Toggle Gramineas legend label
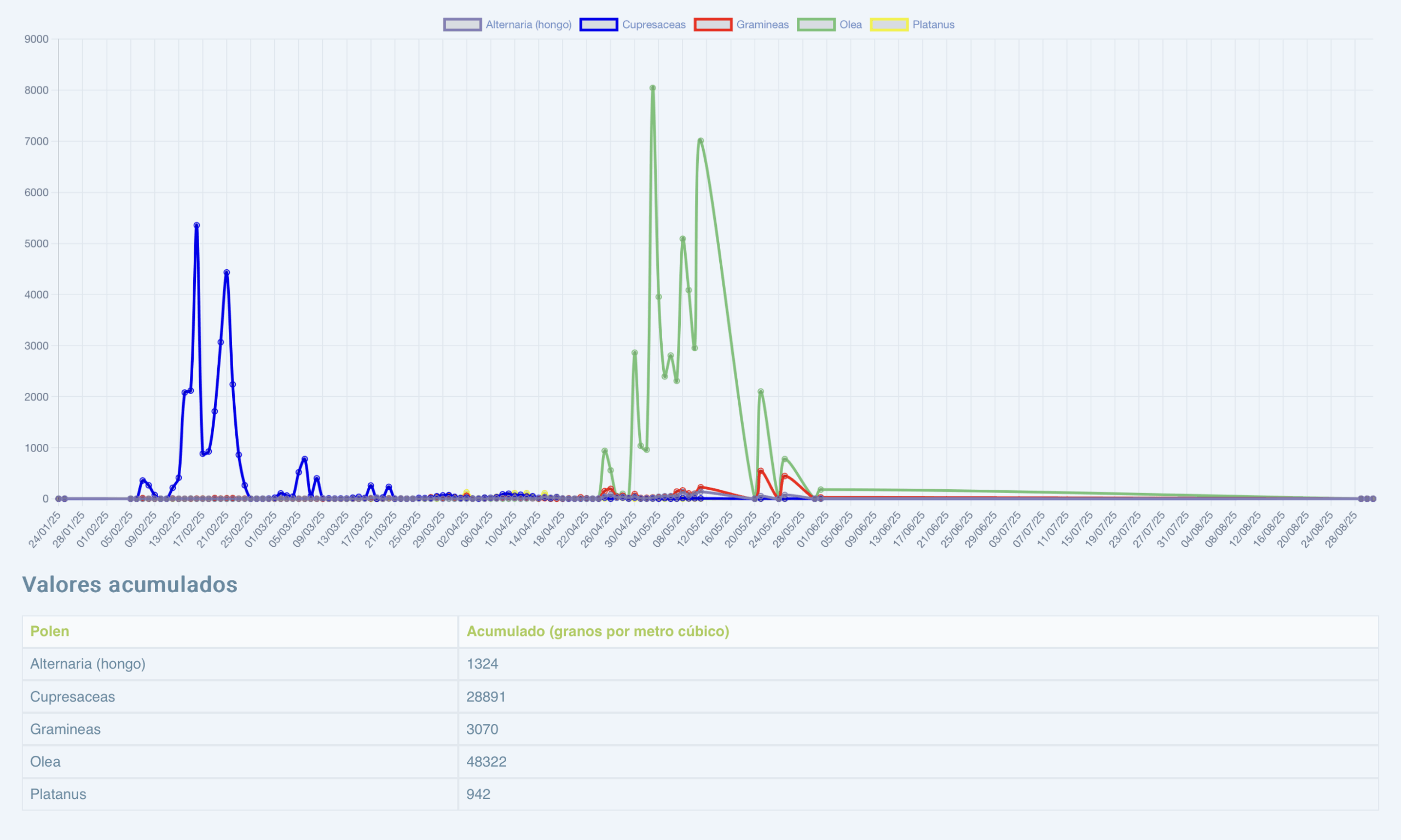 tap(762, 24)
